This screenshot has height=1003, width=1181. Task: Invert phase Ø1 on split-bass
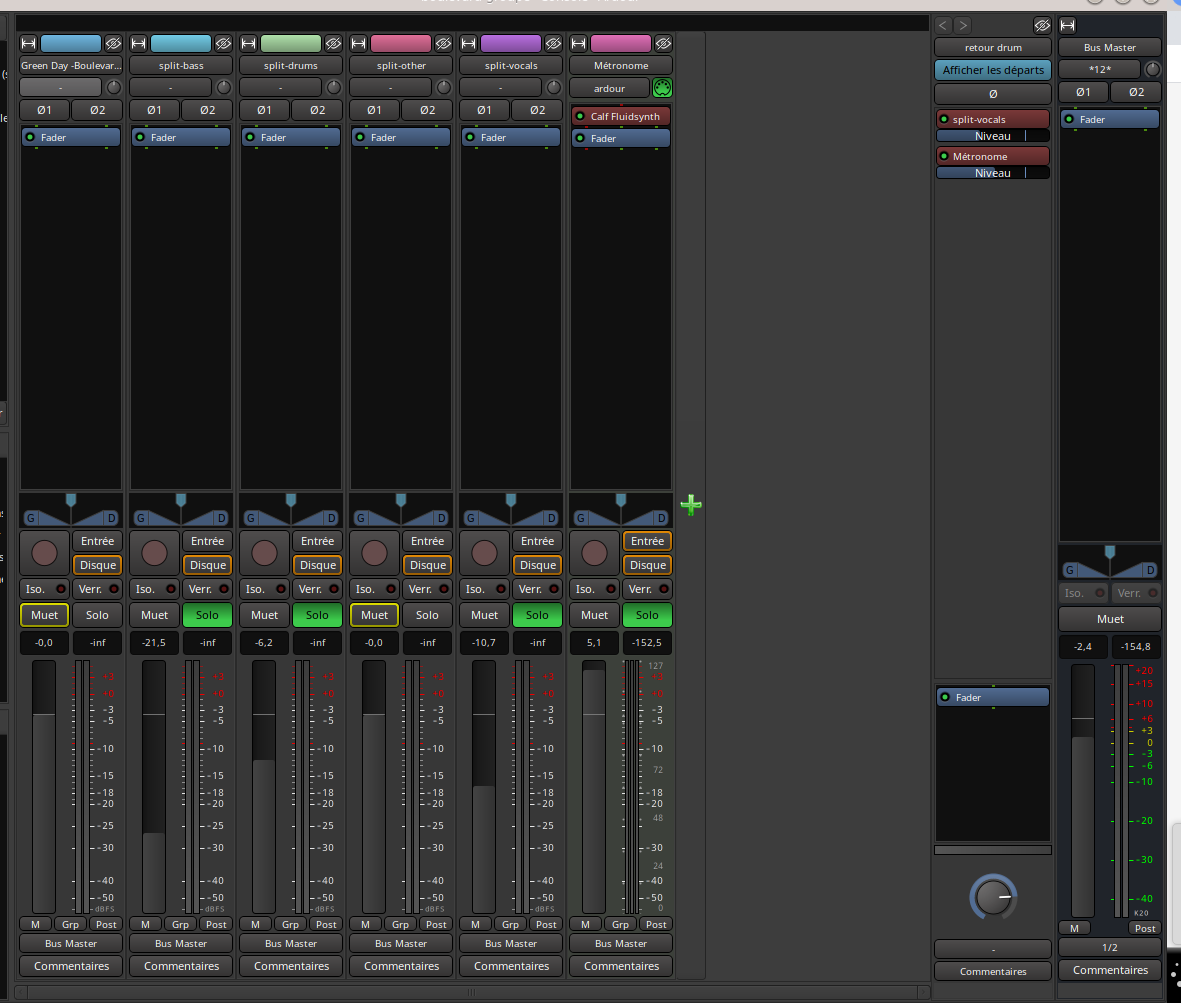[x=154, y=110]
